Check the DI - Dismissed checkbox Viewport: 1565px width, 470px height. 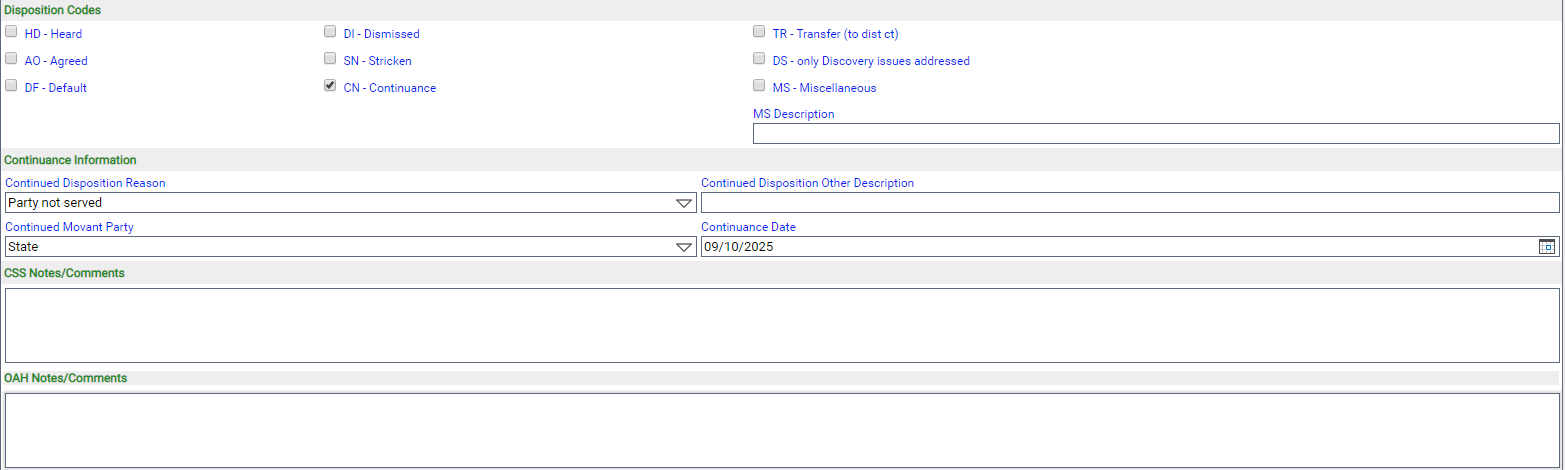click(x=330, y=32)
